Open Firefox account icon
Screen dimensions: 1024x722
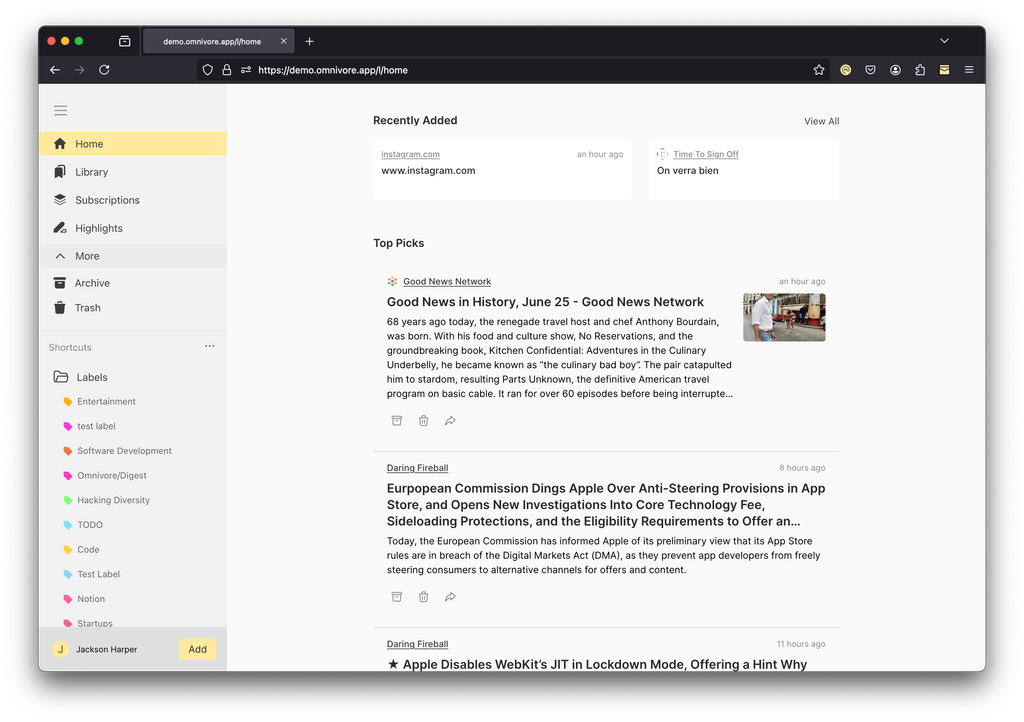click(895, 70)
